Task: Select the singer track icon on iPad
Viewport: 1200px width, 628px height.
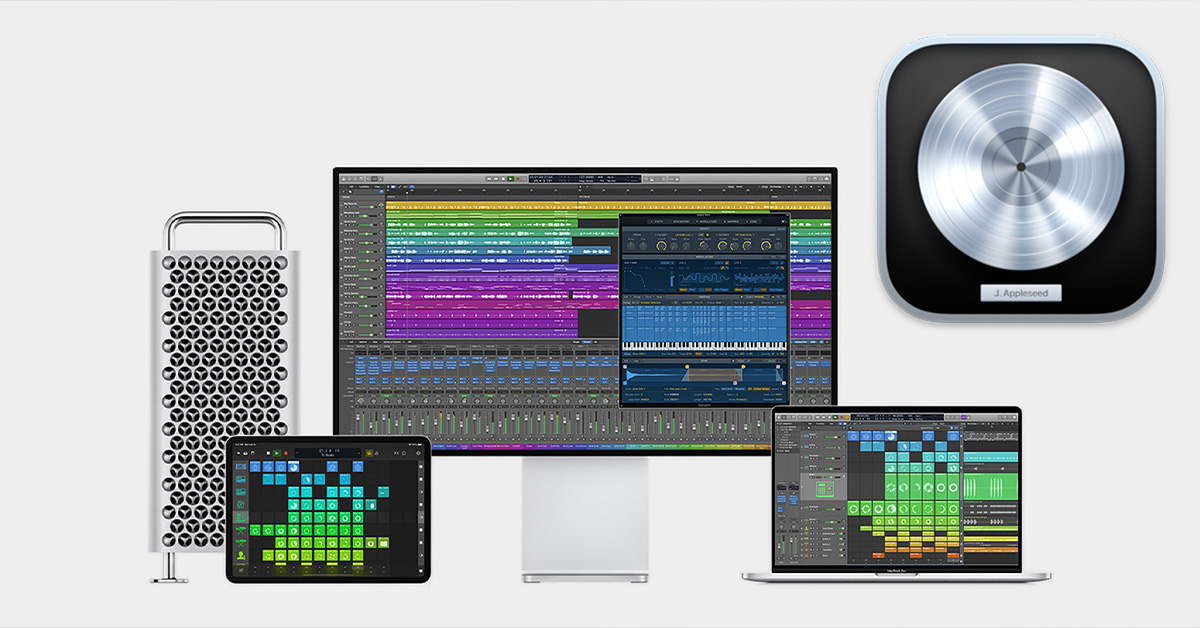Action: coord(241,555)
